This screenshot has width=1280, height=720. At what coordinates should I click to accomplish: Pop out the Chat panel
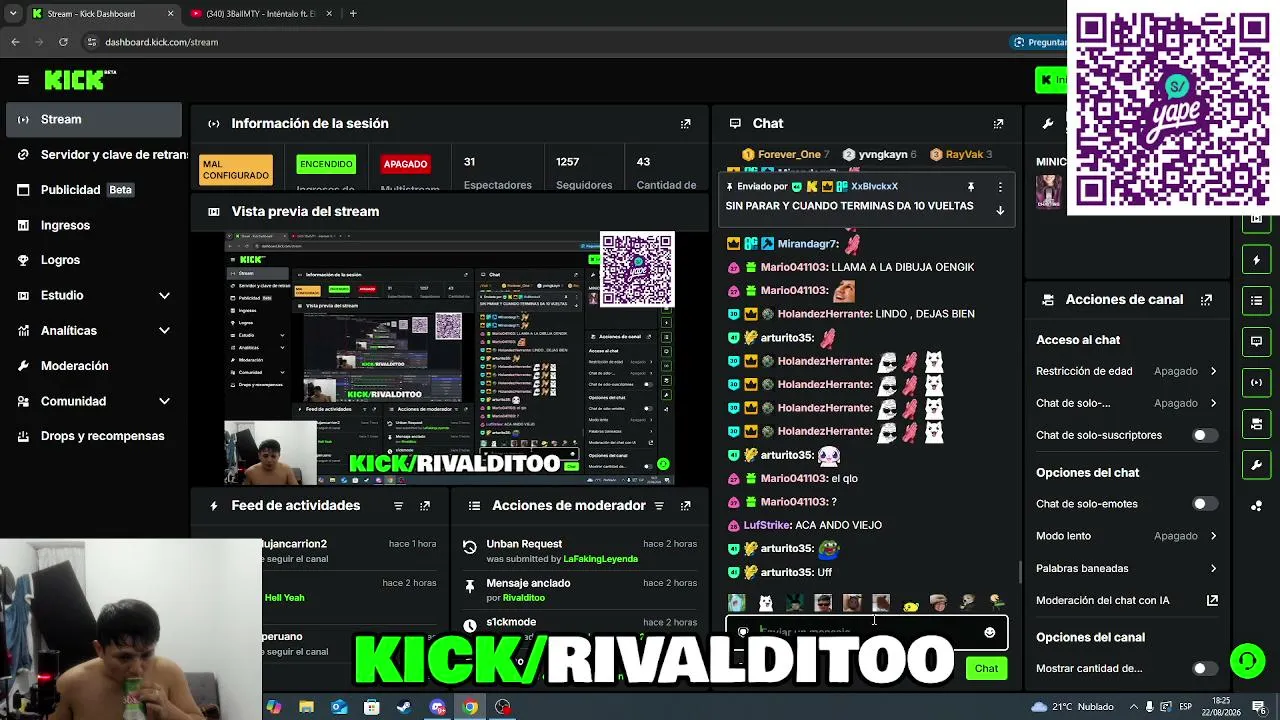(998, 124)
